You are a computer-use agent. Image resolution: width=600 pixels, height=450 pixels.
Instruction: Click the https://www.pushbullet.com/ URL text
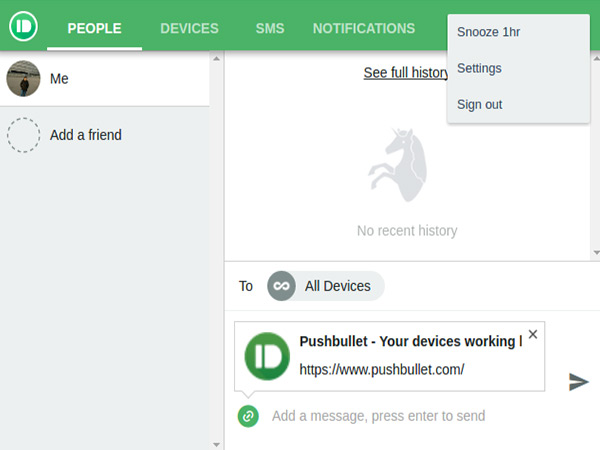coord(382,370)
